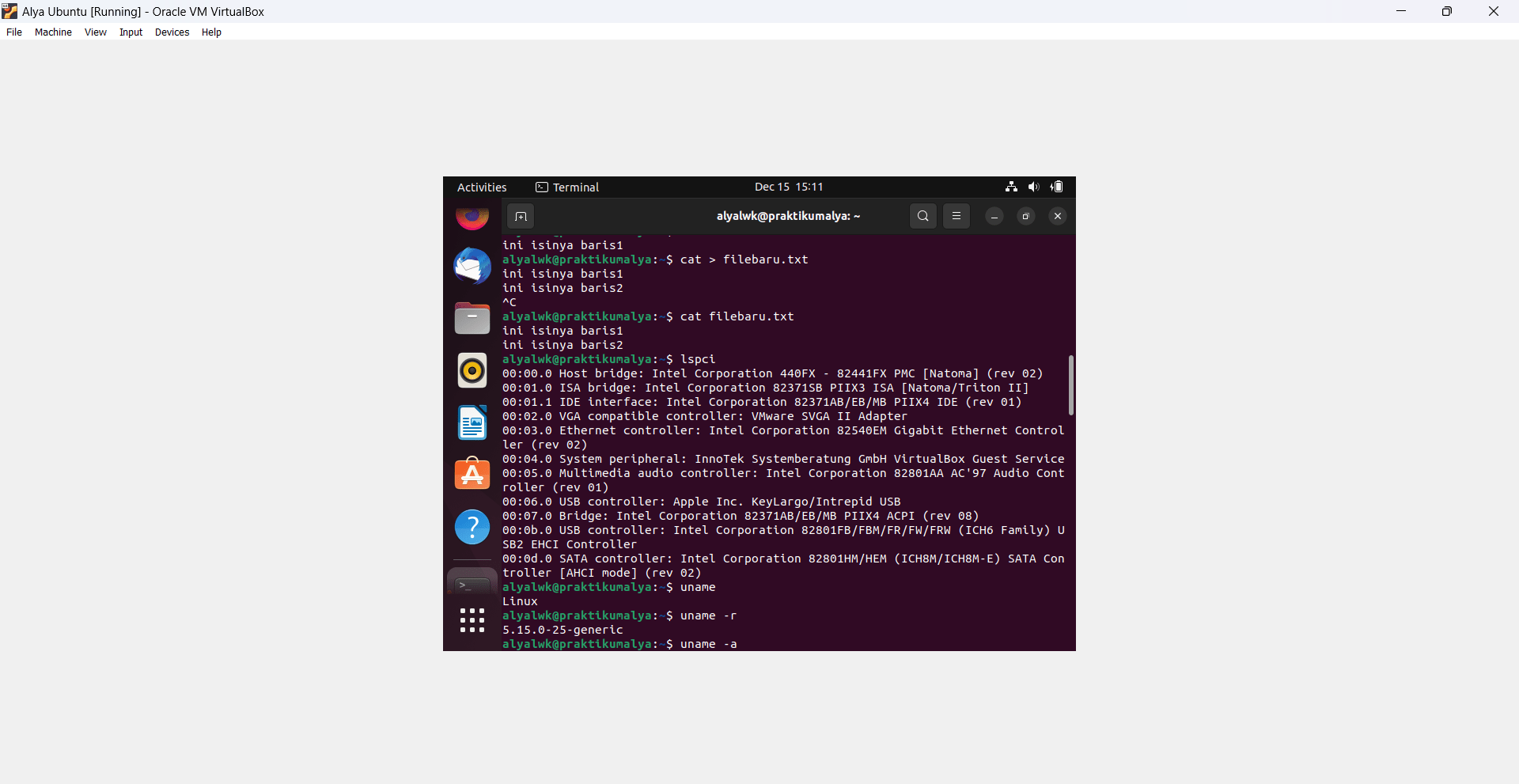
Task: Click the 'cat > filebaru.txt' command line
Action: pos(655,259)
